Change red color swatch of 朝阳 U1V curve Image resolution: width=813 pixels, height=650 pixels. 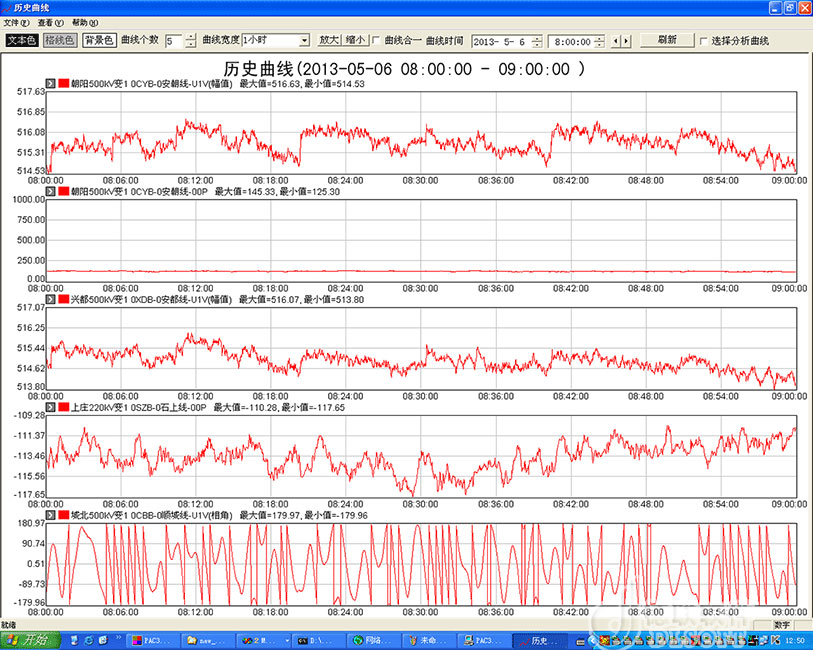(x=63, y=84)
